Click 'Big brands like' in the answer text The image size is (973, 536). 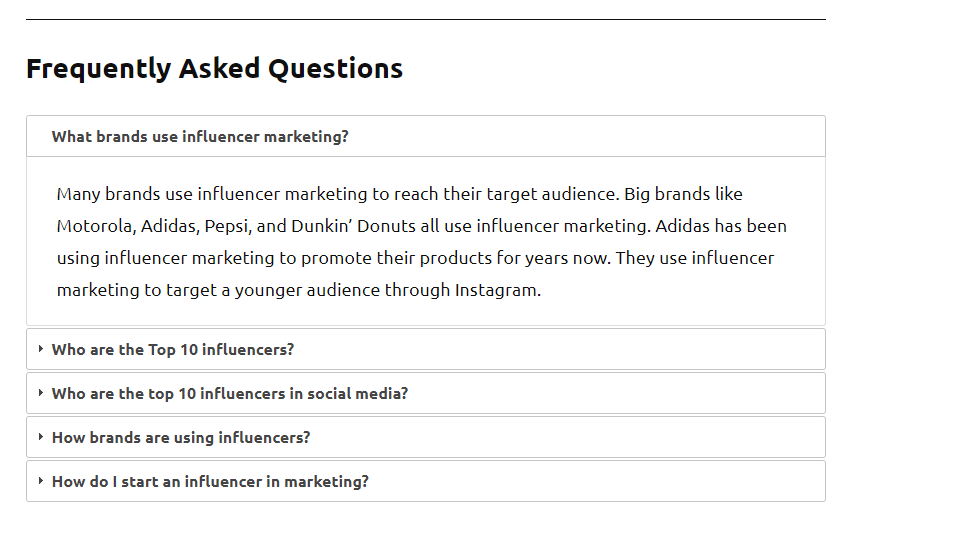click(683, 194)
